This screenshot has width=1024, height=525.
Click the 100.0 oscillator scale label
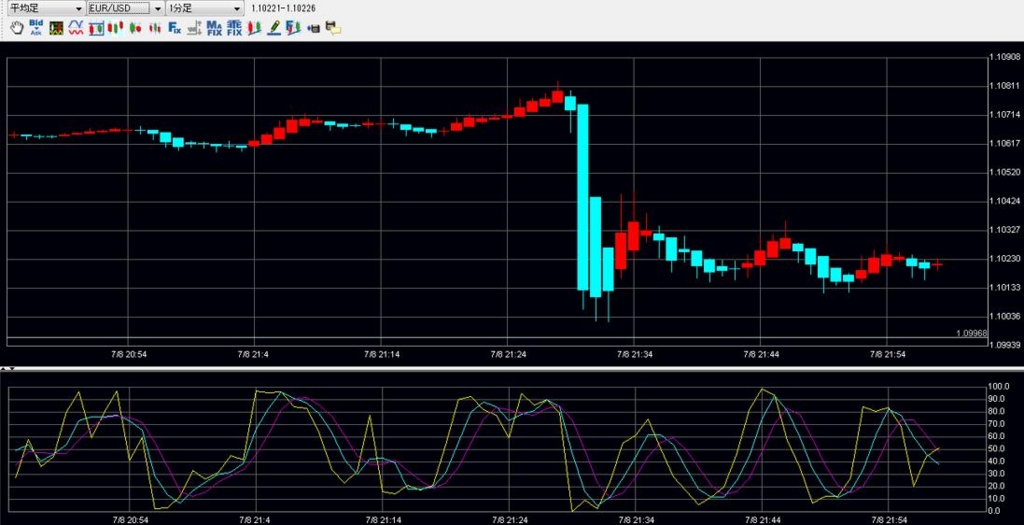coord(999,387)
